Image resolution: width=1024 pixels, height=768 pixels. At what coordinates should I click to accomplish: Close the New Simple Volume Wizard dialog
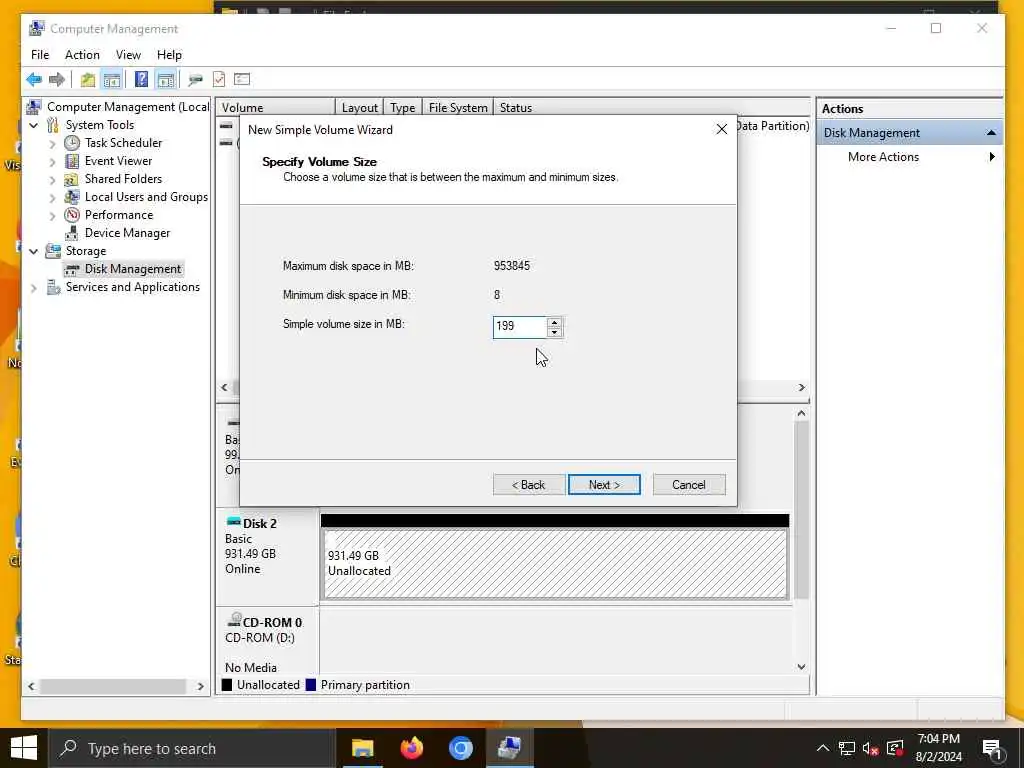tap(722, 129)
